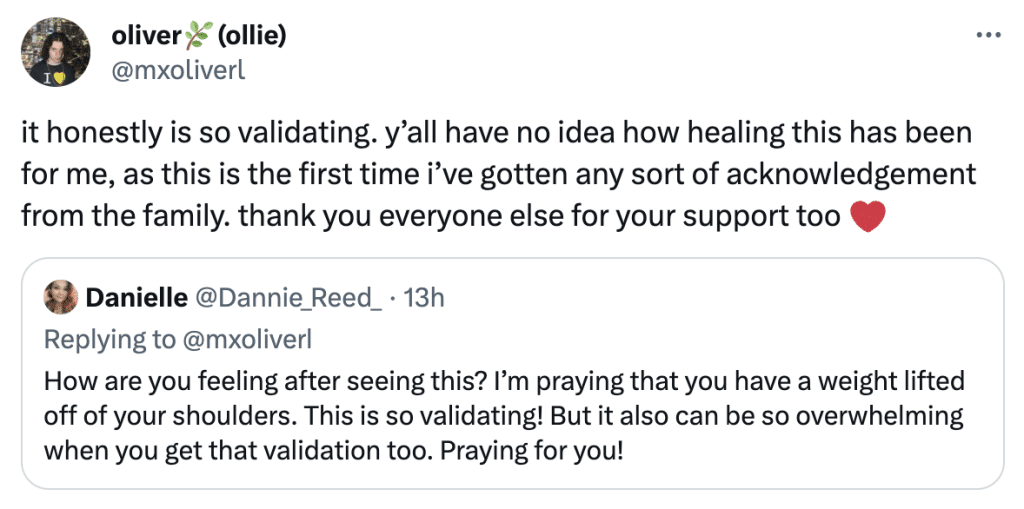Image resolution: width=1024 pixels, height=509 pixels.
Task: Click the herb leaf emoji beside oliver
Action: click(x=200, y=37)
